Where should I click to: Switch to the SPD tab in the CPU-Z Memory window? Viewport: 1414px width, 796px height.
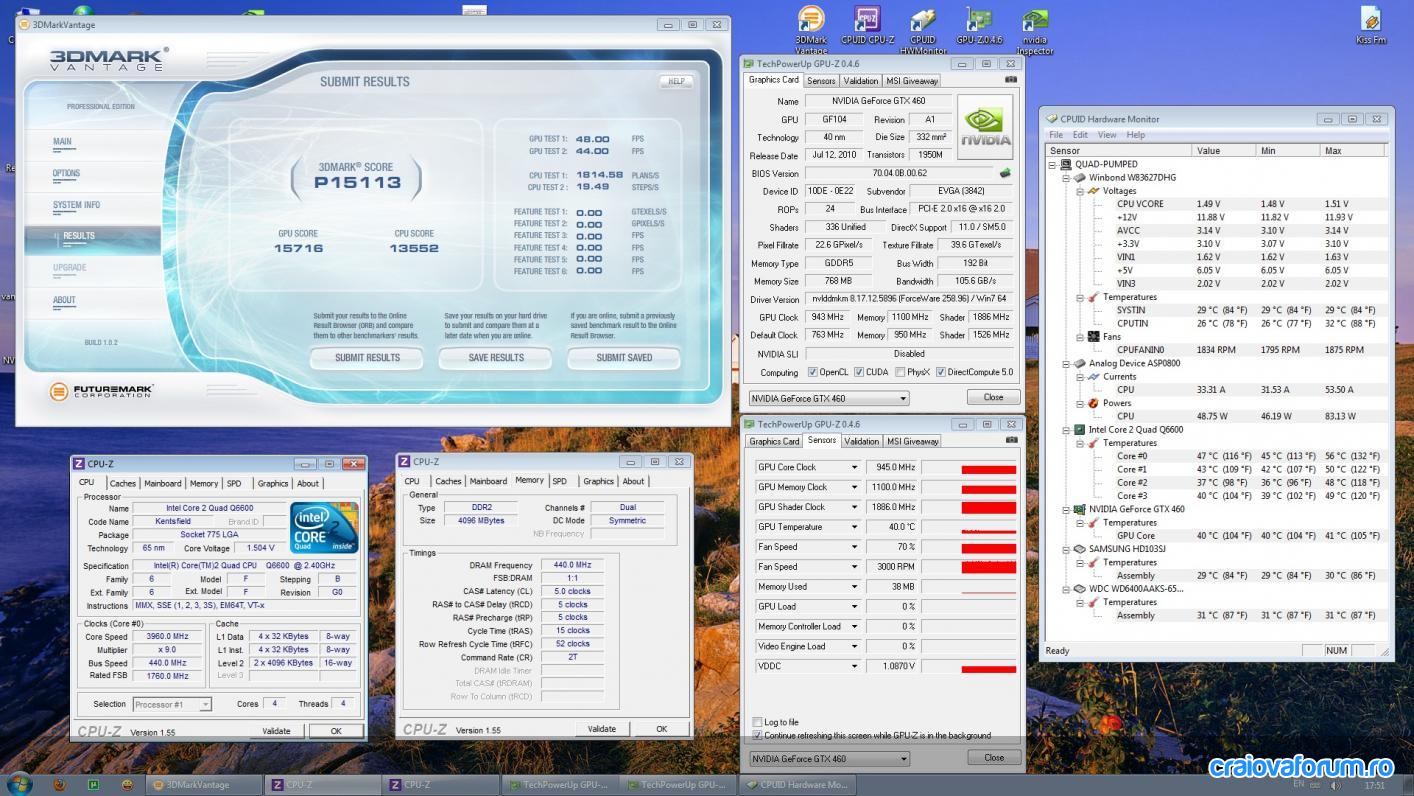pyautogui.click(x=559, y=481)
